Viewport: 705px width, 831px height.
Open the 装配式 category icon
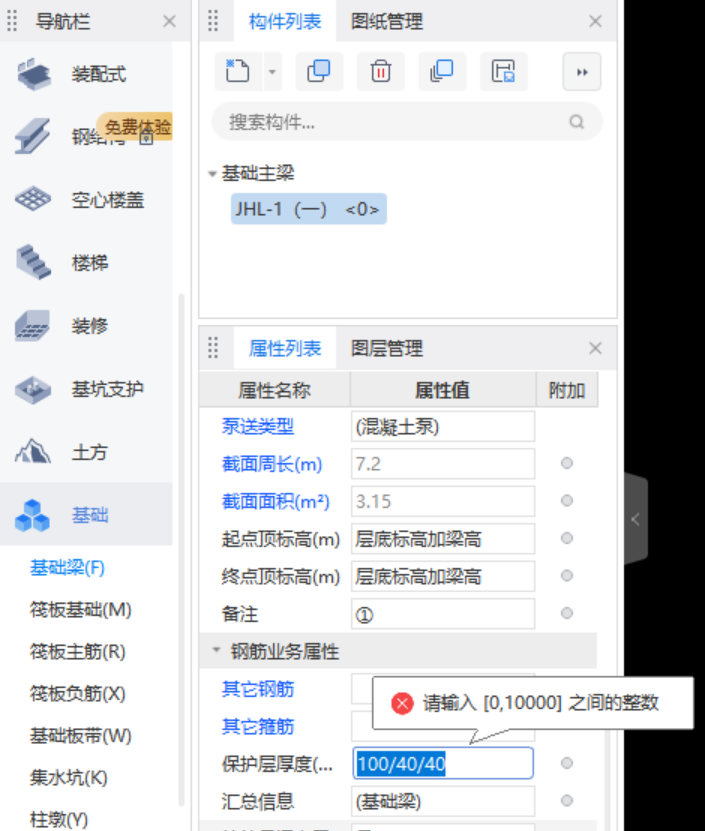tap(33, 74)
